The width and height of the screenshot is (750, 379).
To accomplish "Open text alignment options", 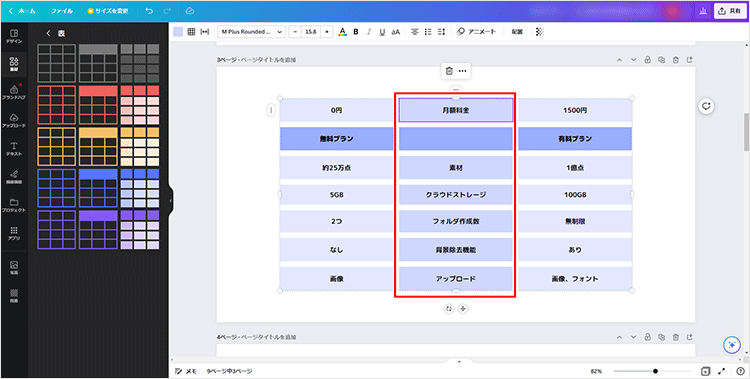I will click(x=415, y=32).
